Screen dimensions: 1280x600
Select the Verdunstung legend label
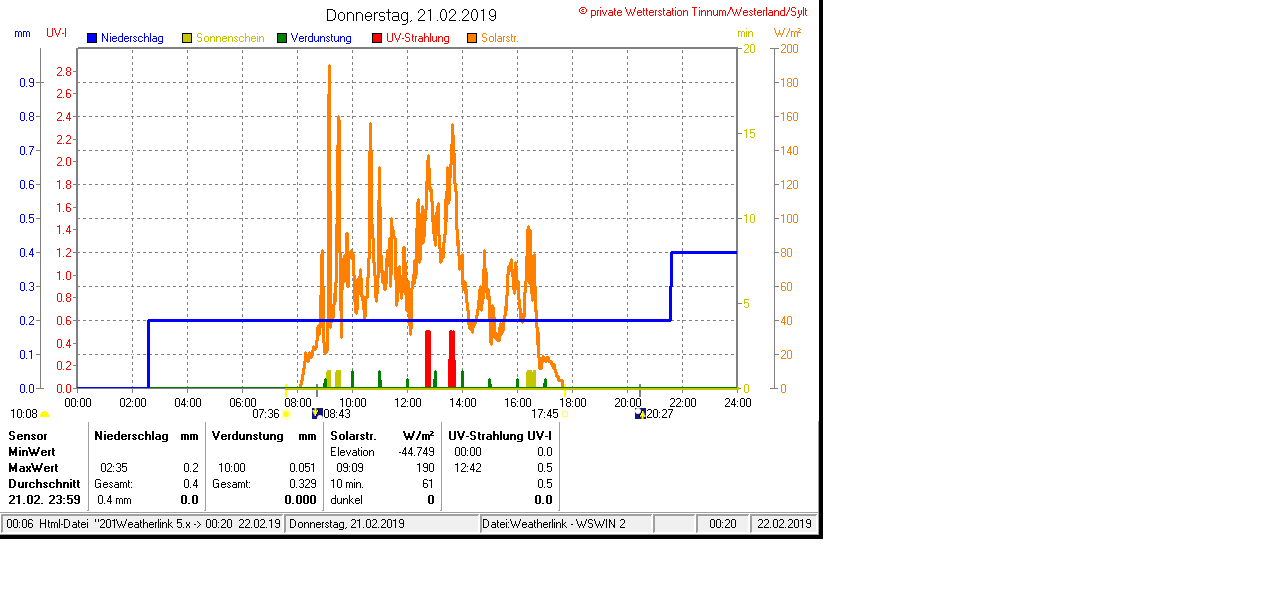point(321,38)
